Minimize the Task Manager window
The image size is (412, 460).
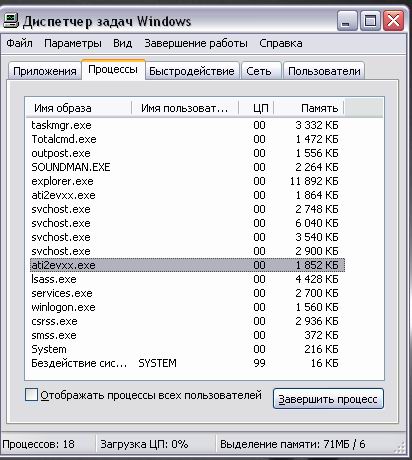347,21
